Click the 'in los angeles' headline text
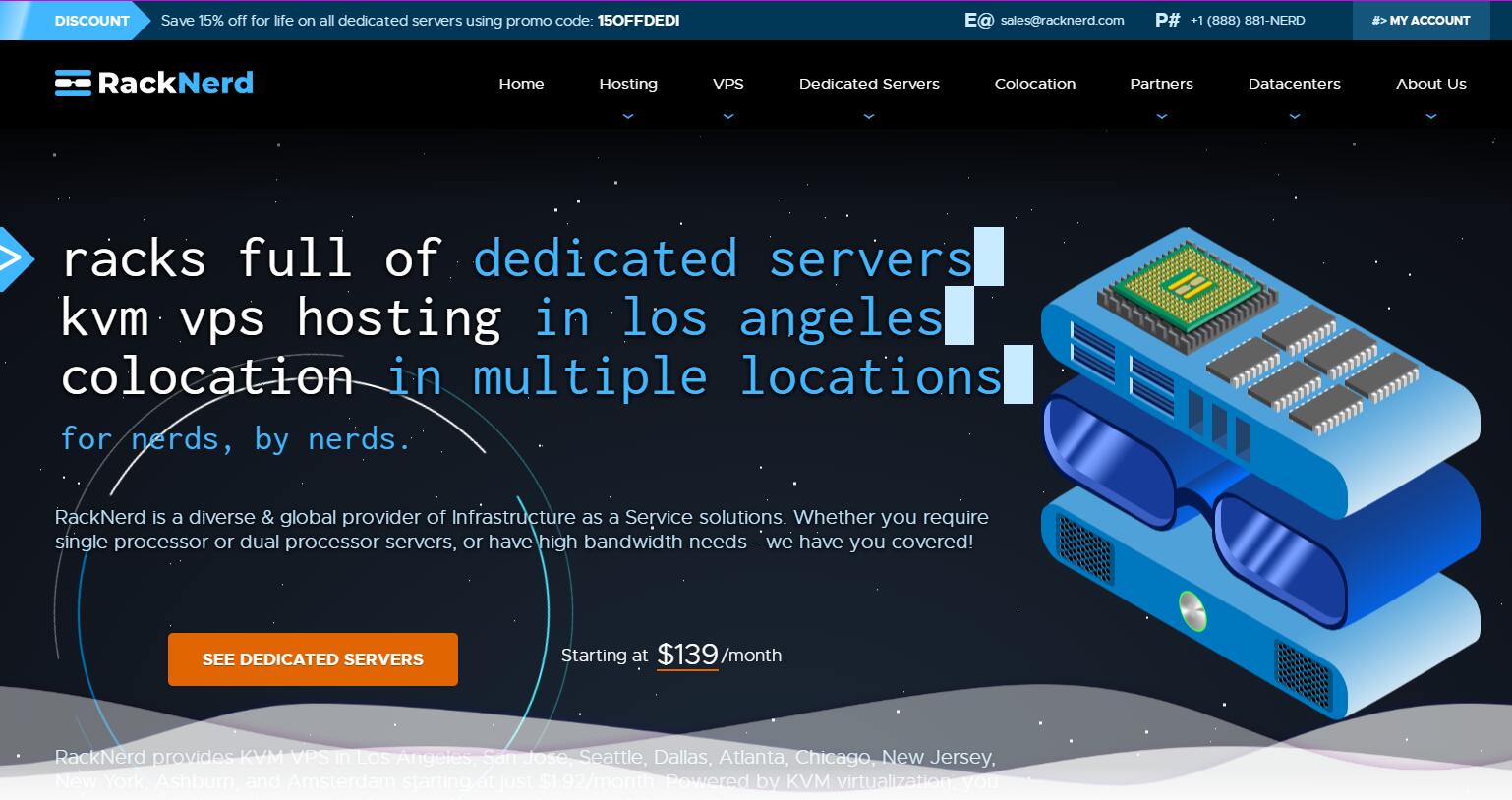This screenshot has height=800, width=1512. [738, 318]
